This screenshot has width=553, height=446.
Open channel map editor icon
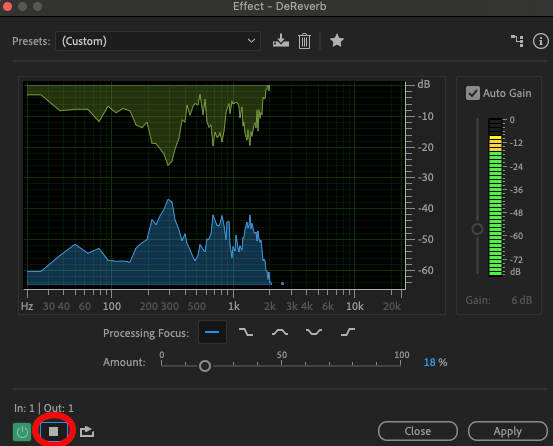pos(517,41)
